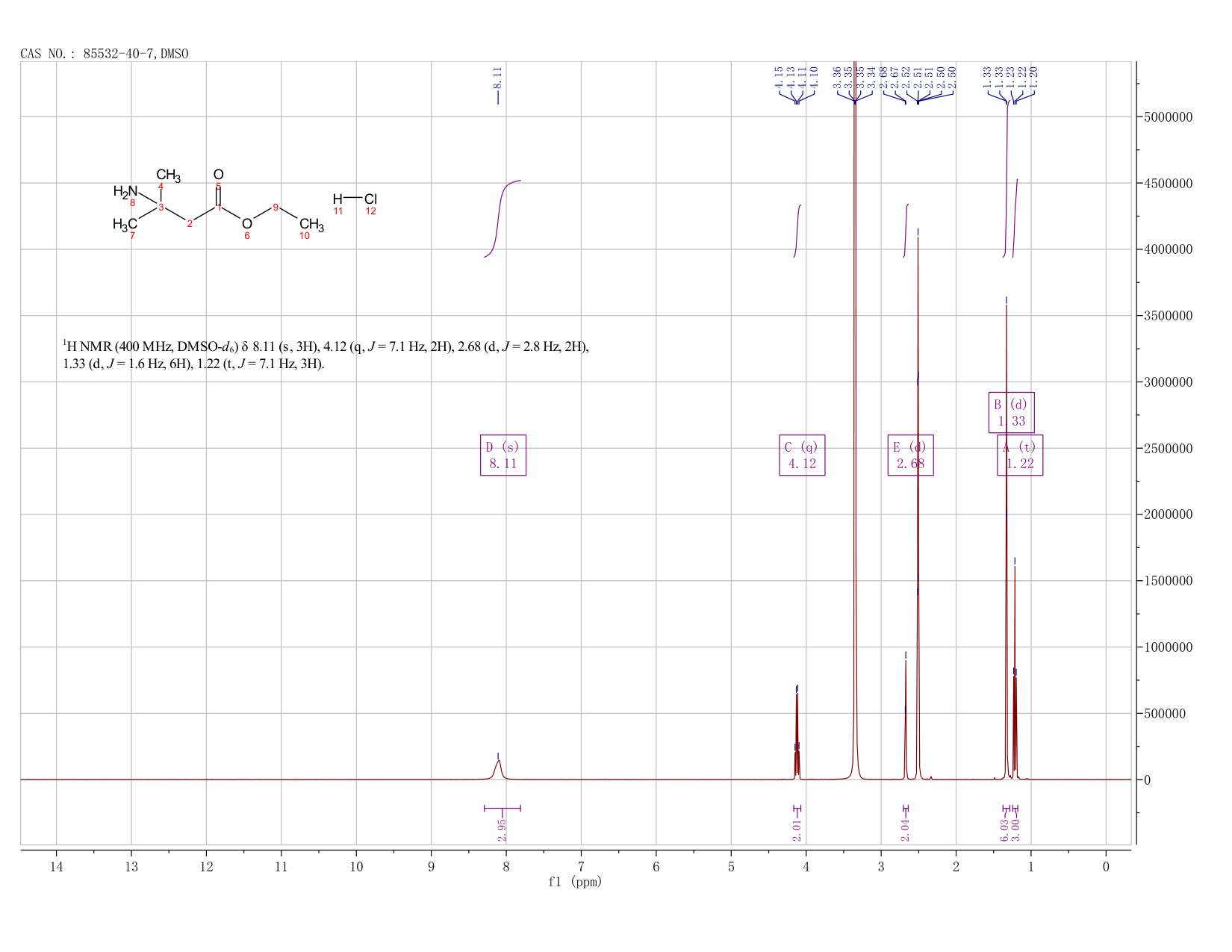Click the integral value 2.01
Viewport: 1232px width, 952px height.
pos(797,830)
